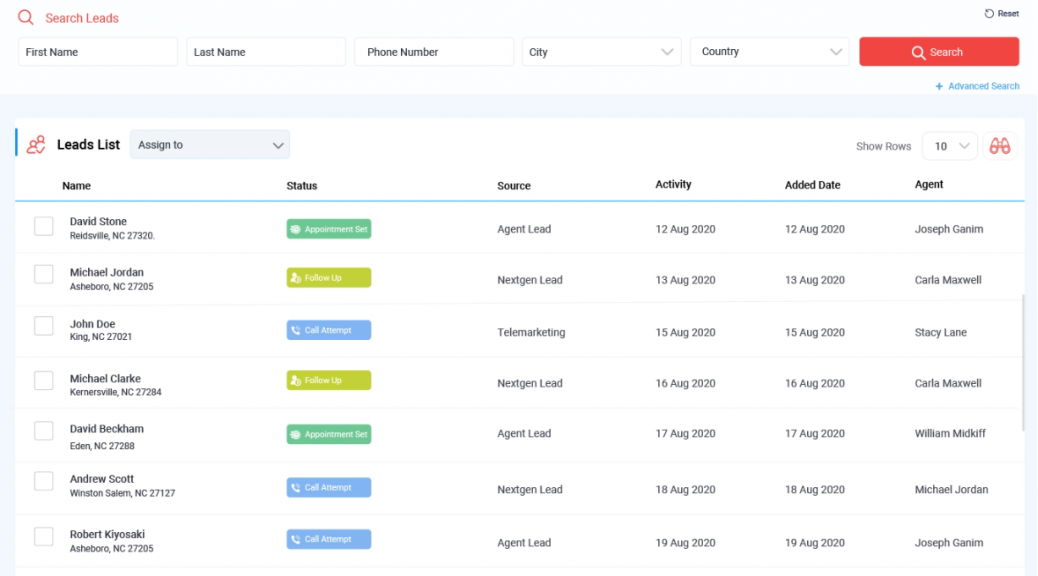Viewport: 1038px width, 576px height.
Task: Click the address King, NC 27021
Action: click(x=101, y=337)
